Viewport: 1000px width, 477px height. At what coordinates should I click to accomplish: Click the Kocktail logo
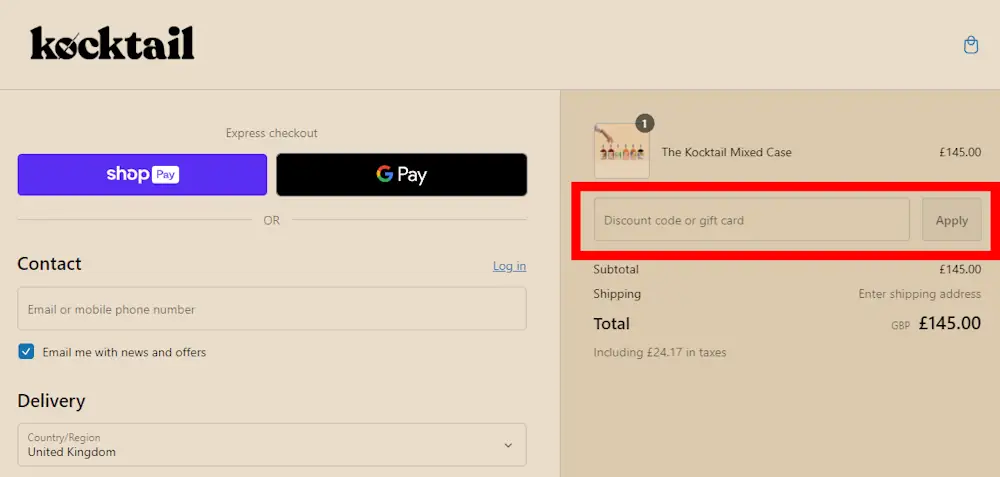tap(112, 43)
